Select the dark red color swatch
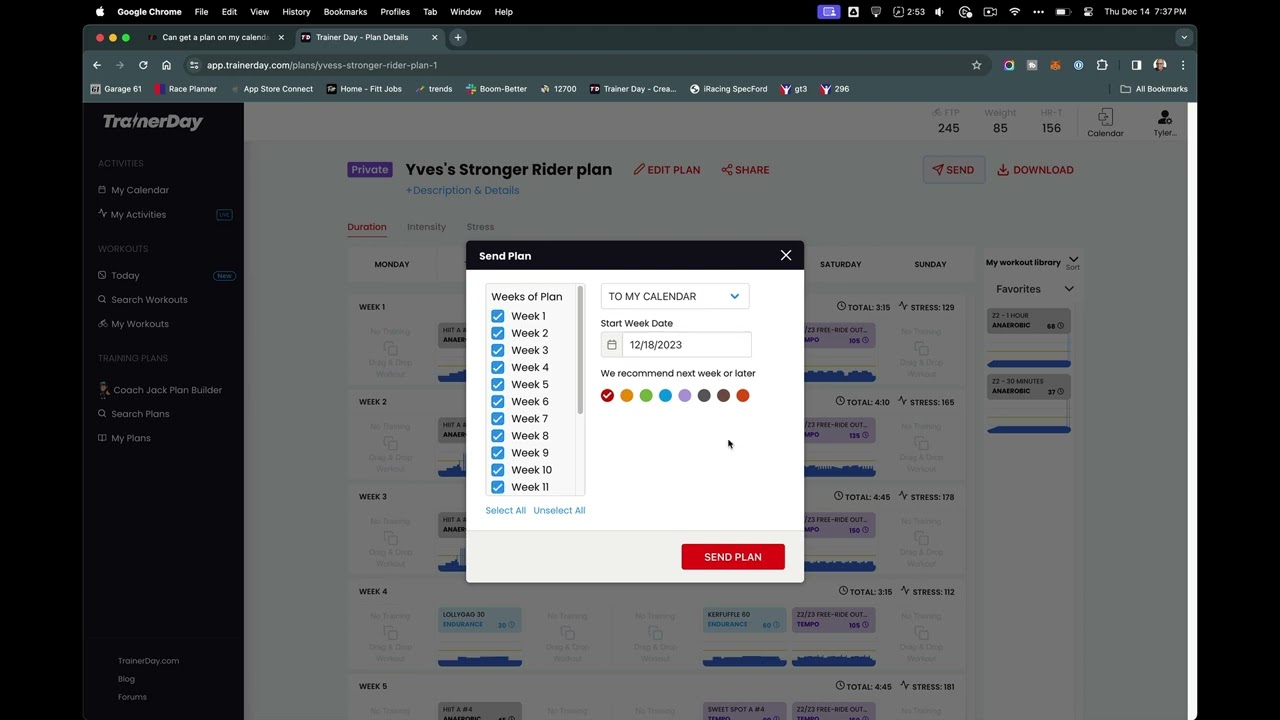This screenshot has width=1280, height=720. pos(607,396)
